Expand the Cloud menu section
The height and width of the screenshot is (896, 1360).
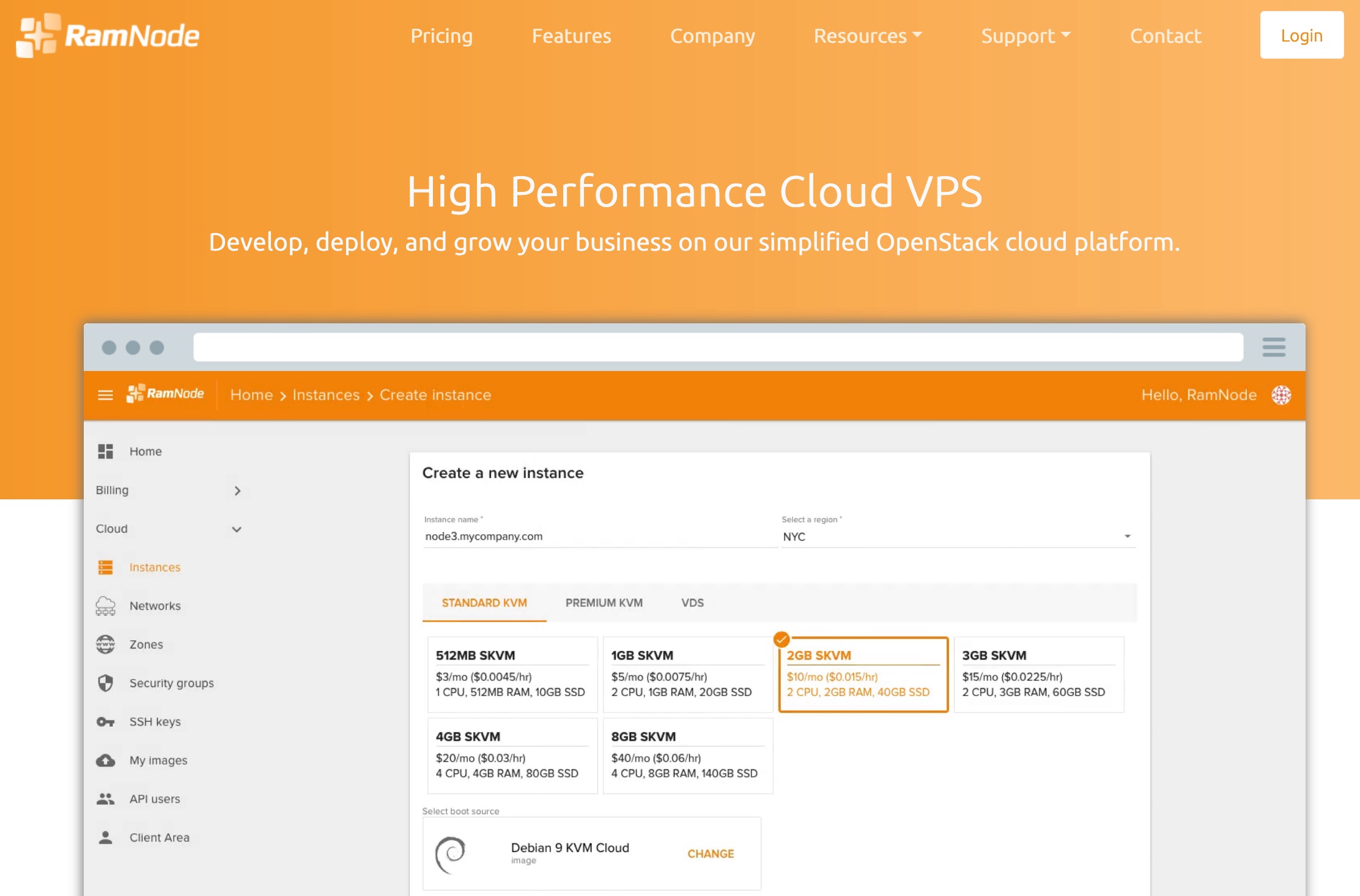pyautogui.click(x=167, y=528)
